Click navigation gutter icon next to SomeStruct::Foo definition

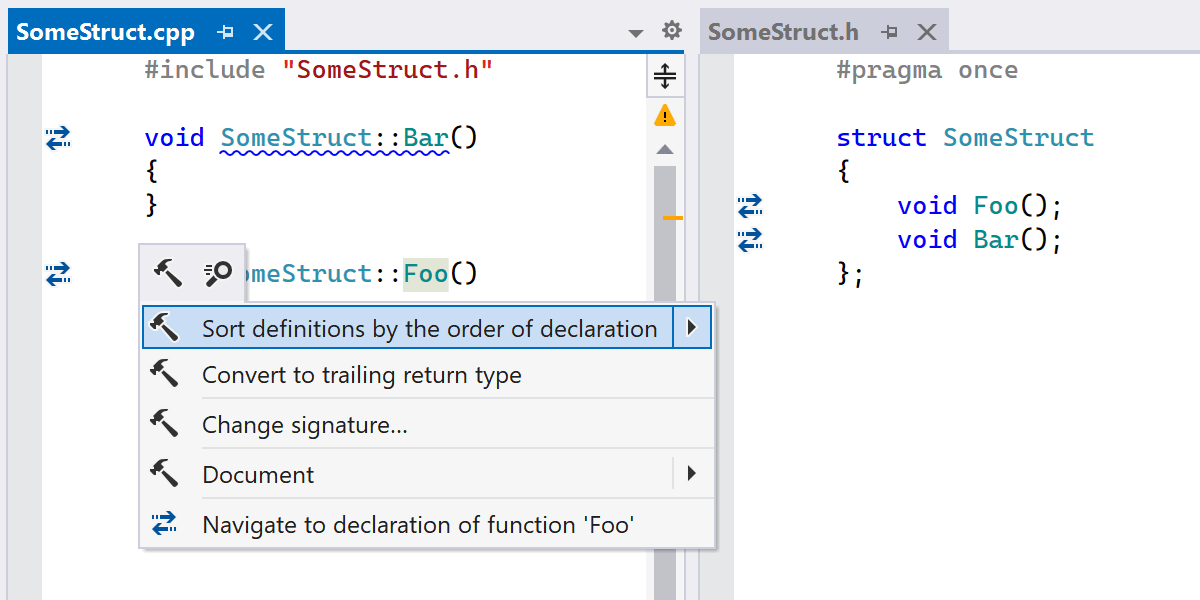(58, 273)
